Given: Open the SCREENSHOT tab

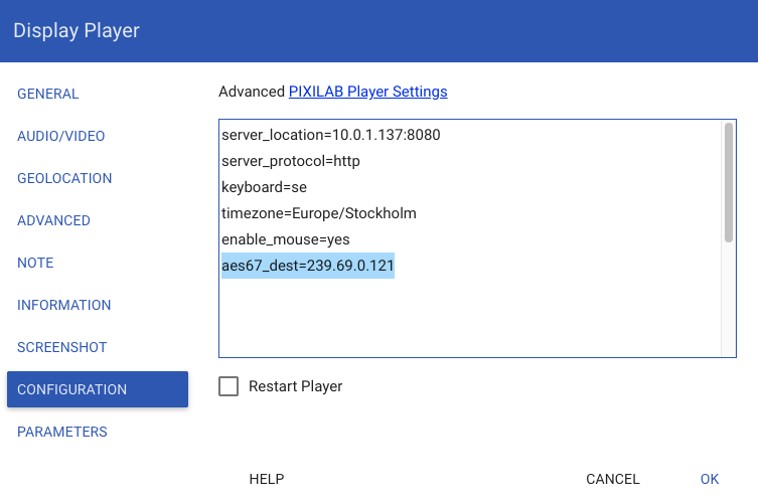Looking at the screenshot, I should point(62,347).
